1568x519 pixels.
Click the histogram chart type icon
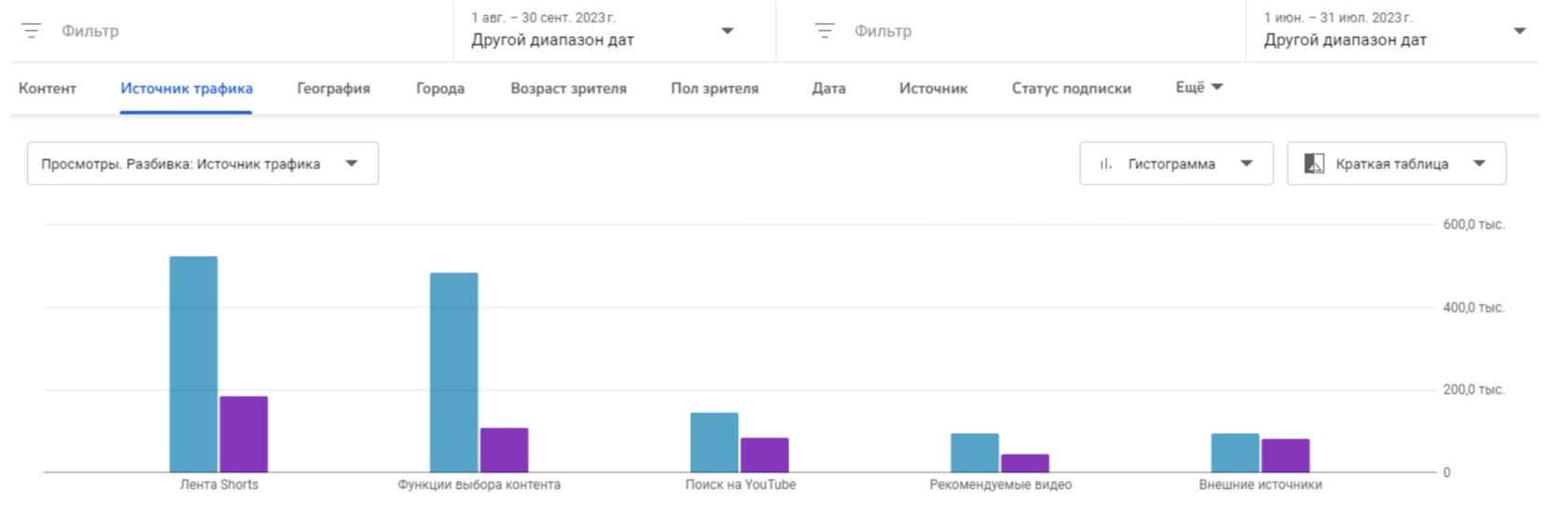pos(1106,164)
